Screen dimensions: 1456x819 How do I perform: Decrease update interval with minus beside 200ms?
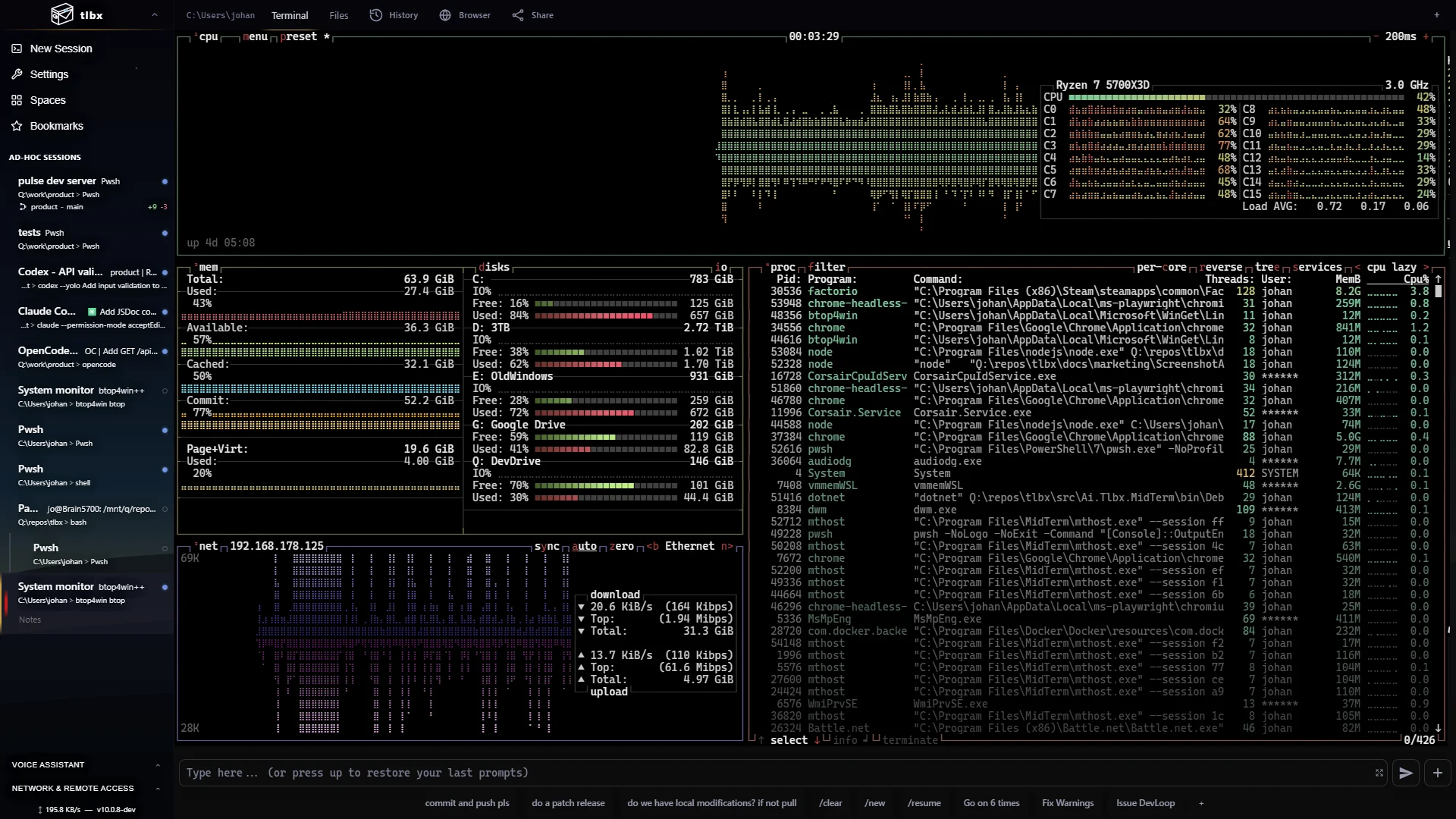(1376, 36)
